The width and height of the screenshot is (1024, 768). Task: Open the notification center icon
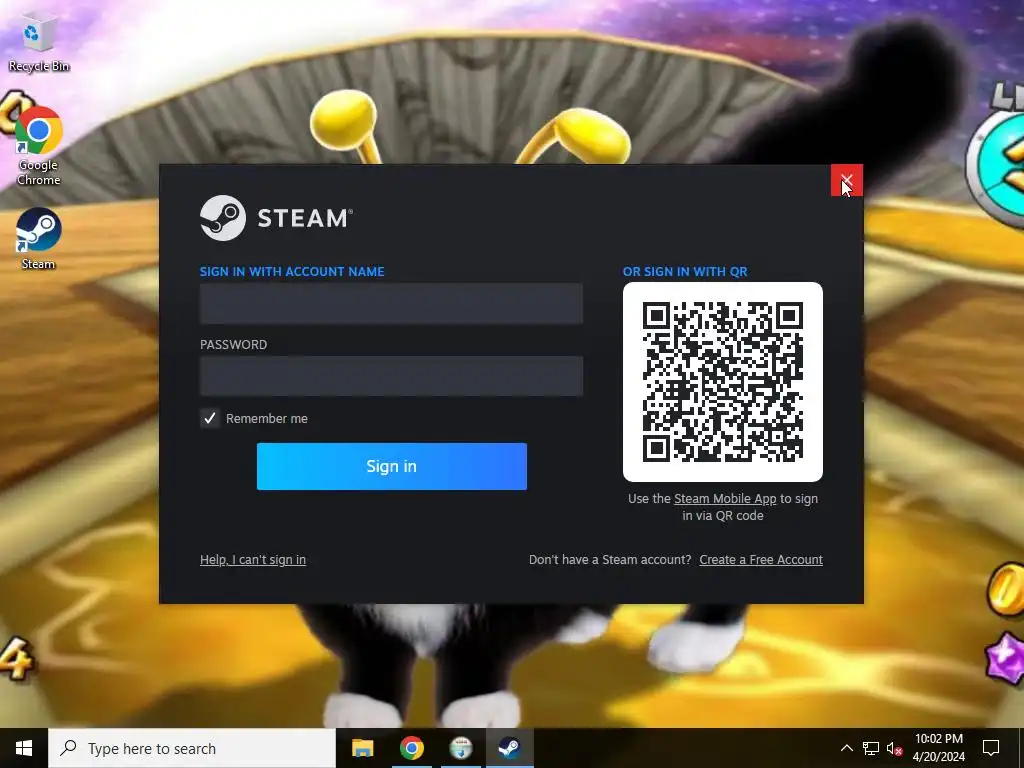point(991,748)
